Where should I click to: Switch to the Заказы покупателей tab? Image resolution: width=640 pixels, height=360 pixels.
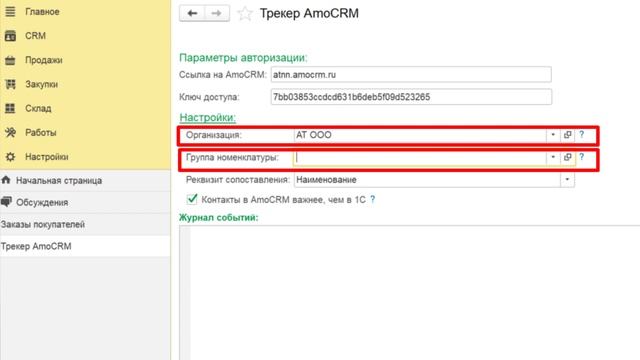click(85, 224)
